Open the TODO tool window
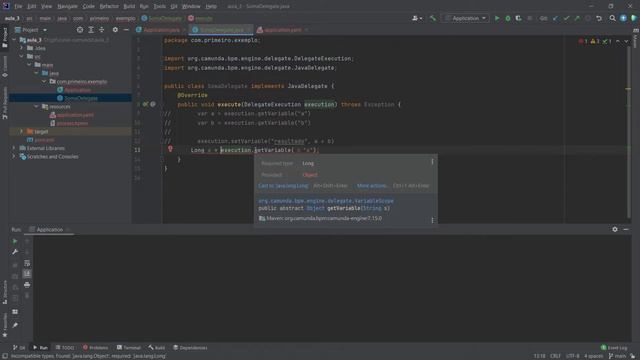 pyautogui.click(x=65, y=348)
